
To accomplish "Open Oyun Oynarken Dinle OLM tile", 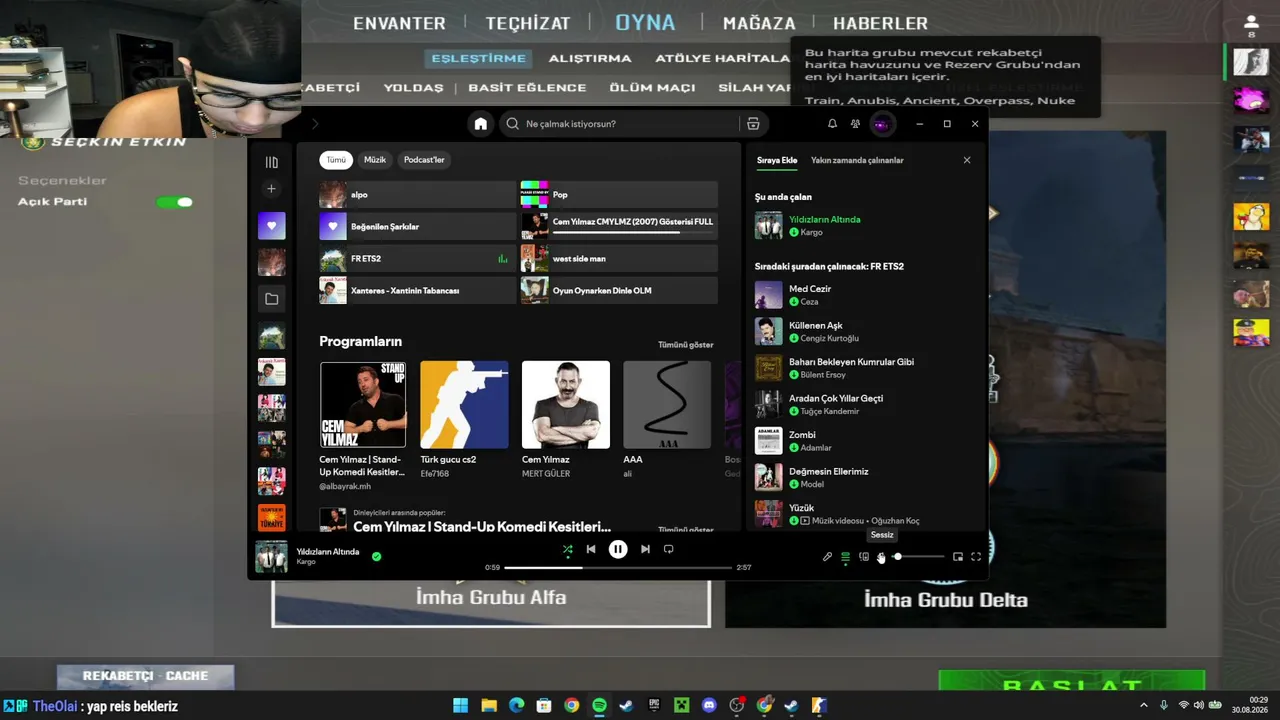I will pos(619,291).
